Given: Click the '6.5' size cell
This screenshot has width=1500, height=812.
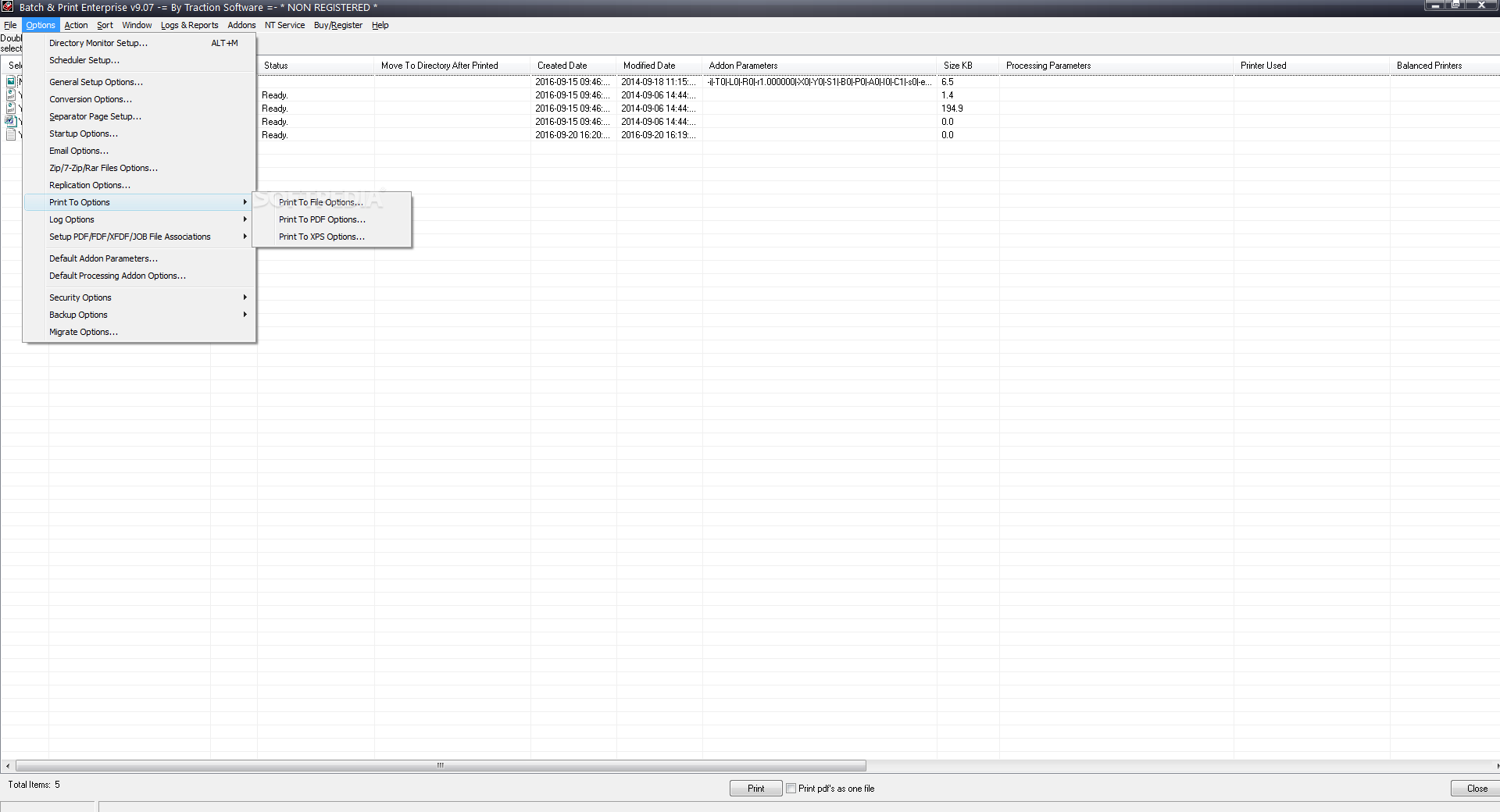Looking at the screenshot, I should (x=968, y=81).
